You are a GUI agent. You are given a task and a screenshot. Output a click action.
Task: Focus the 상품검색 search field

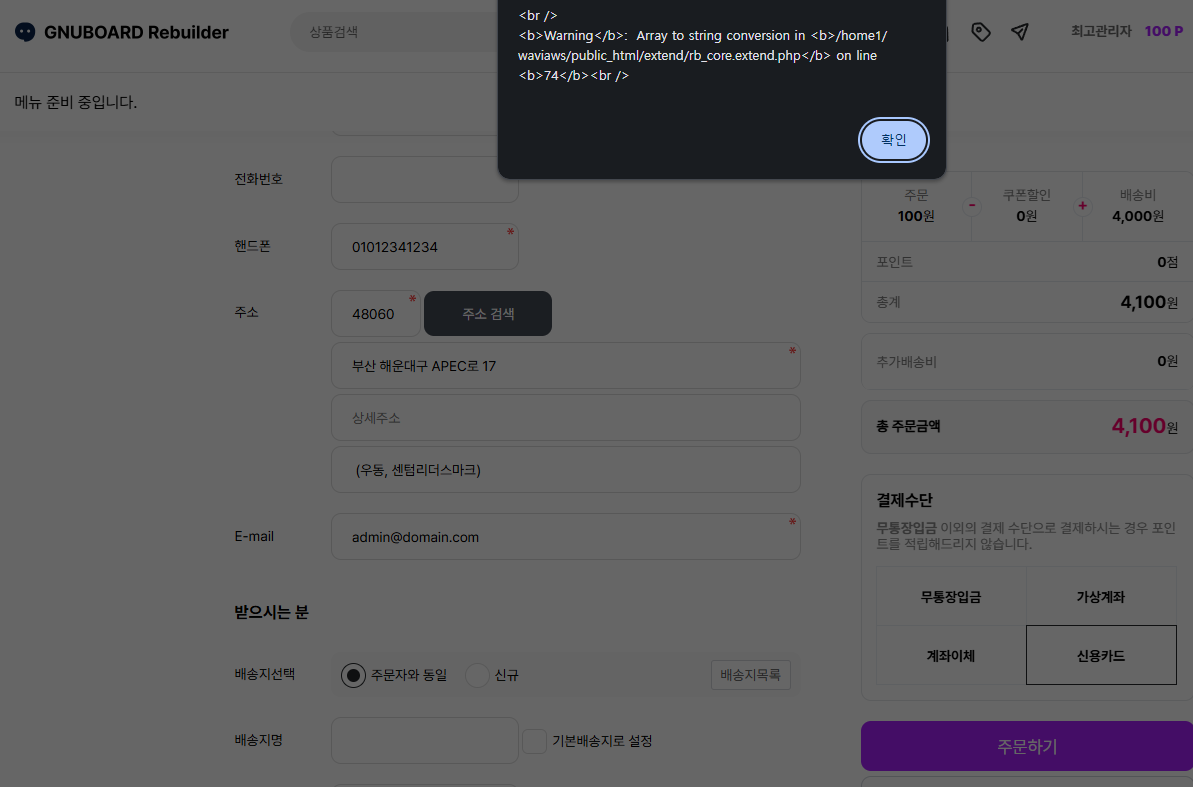pos(396,32)
